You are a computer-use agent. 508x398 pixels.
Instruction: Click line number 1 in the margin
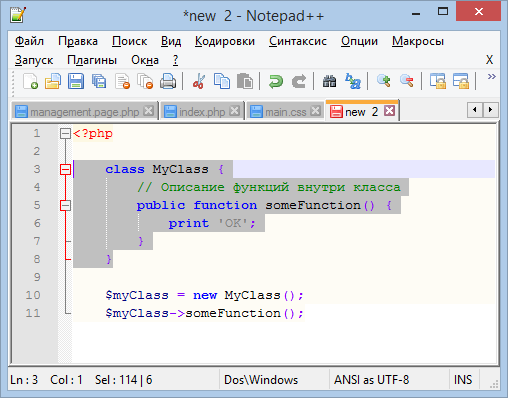[37, 134]
